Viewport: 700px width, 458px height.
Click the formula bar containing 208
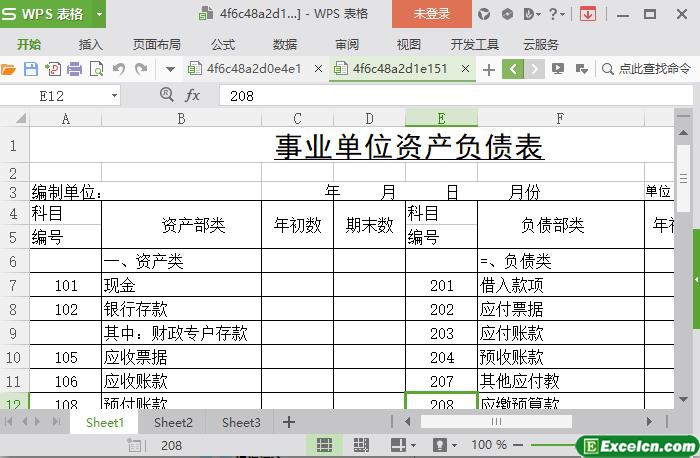tap(455, 96)
